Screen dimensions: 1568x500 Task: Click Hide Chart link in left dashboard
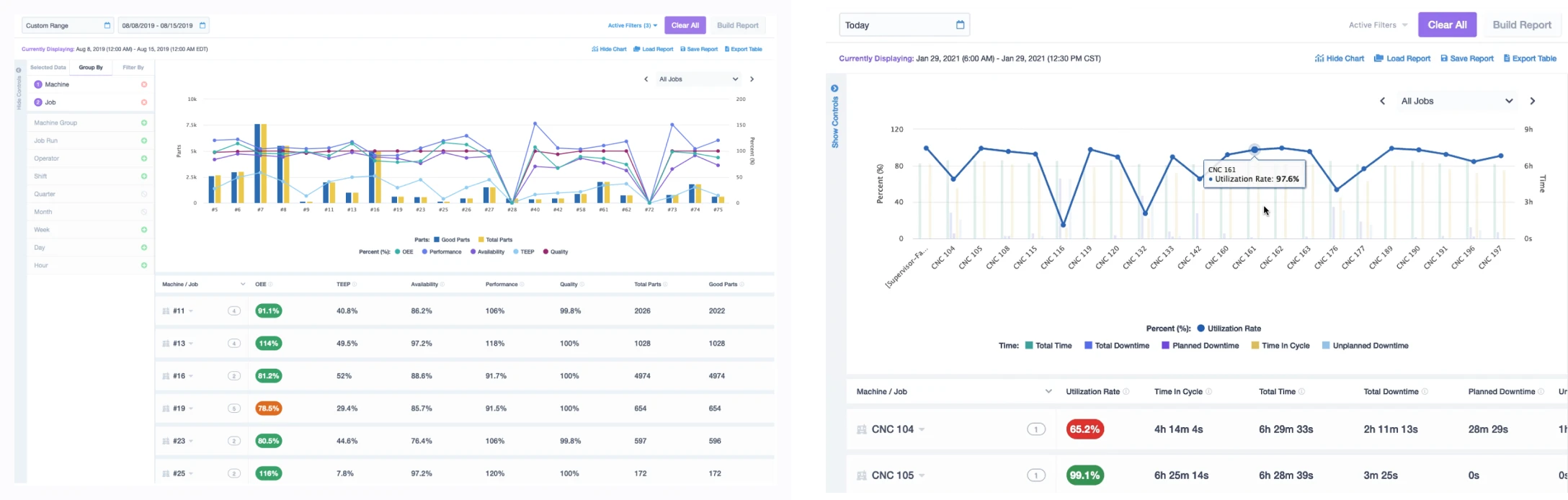pos(609,49)
